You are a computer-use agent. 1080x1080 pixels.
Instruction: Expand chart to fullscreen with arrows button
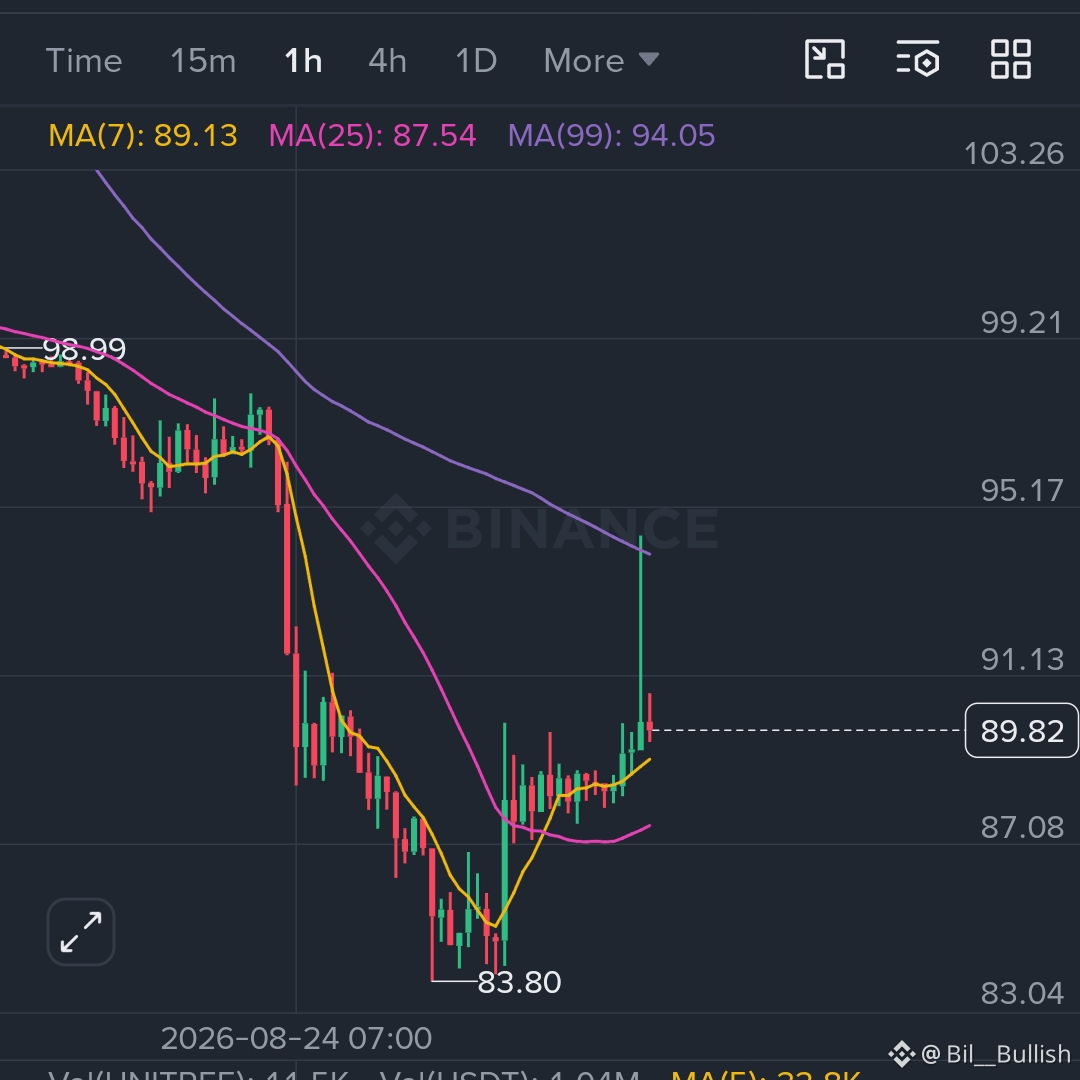(81, 932)
